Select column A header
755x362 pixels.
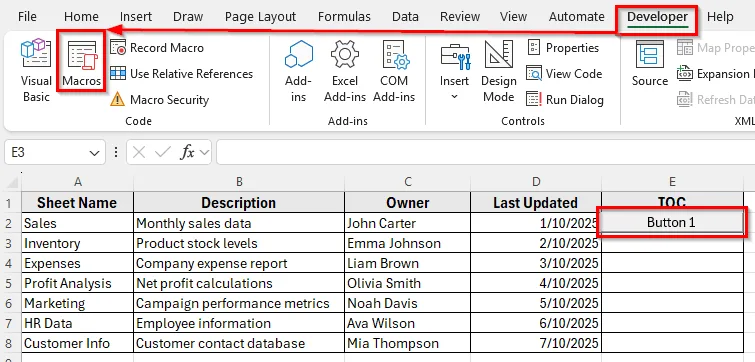coord(78,181)
